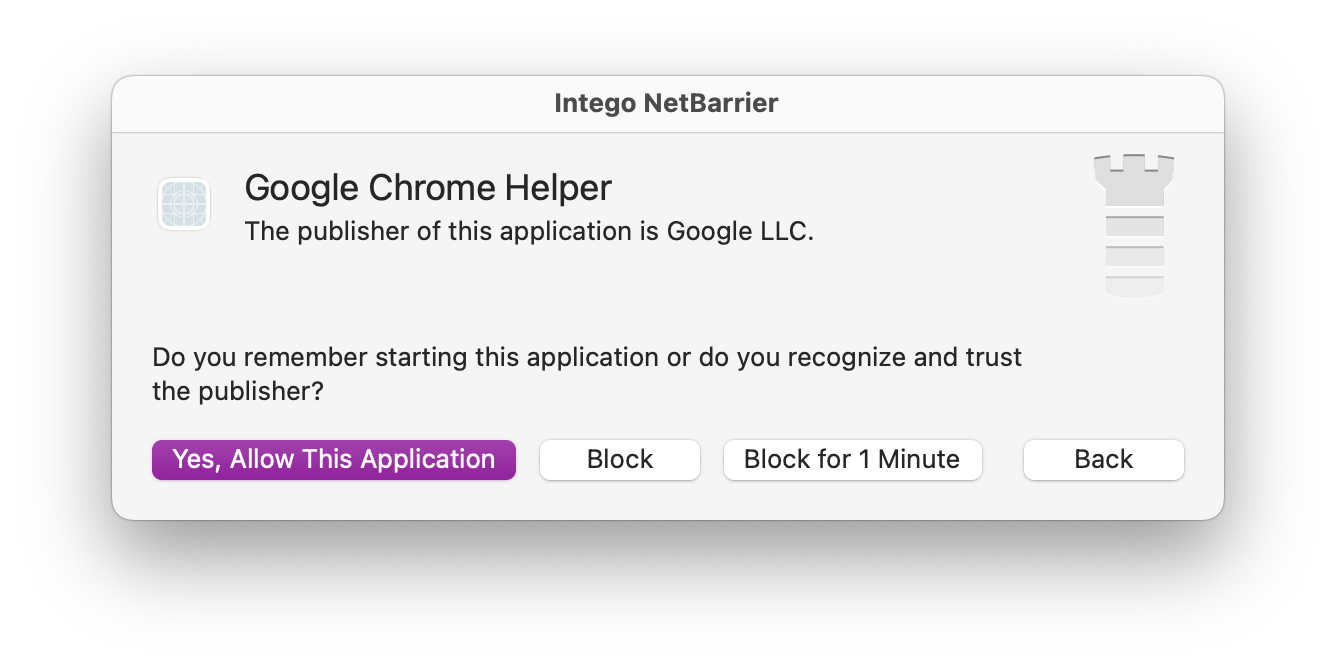Viewport: 1336px width, 668px height.
Task: Click the Google Chrome Helper app icon
Action: [x=184, y=204]
